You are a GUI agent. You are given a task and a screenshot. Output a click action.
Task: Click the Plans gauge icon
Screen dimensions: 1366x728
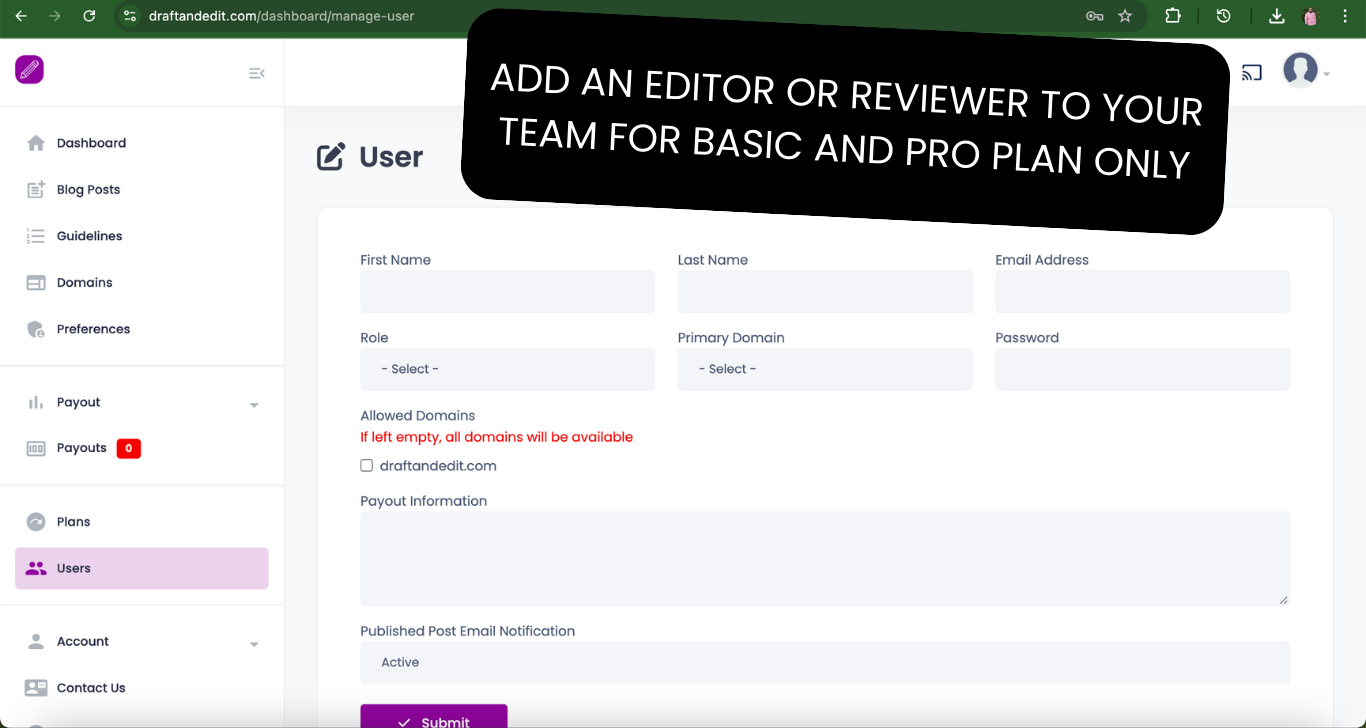point(36,522)
